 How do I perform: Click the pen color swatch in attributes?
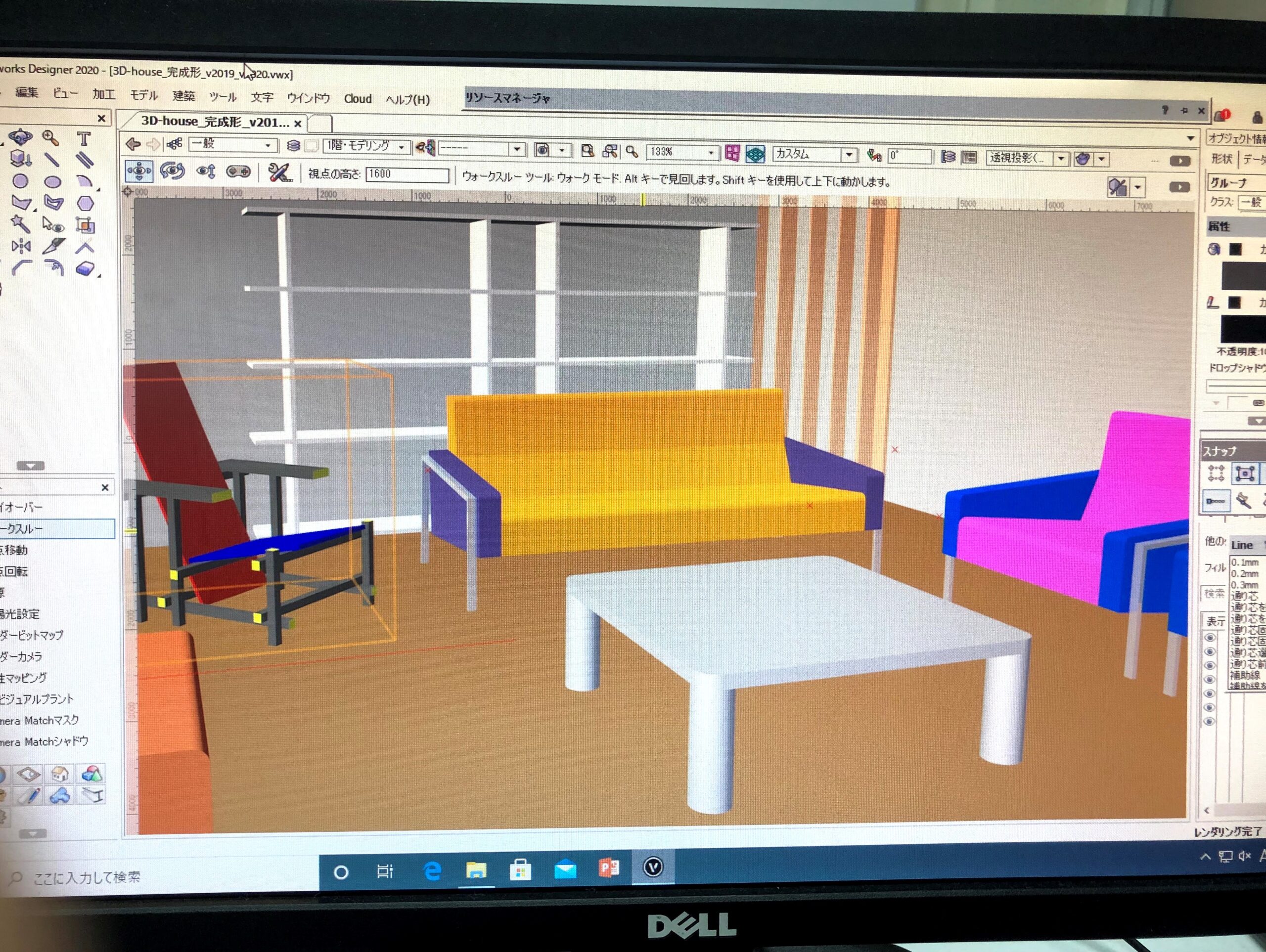tap(1235, 303)
